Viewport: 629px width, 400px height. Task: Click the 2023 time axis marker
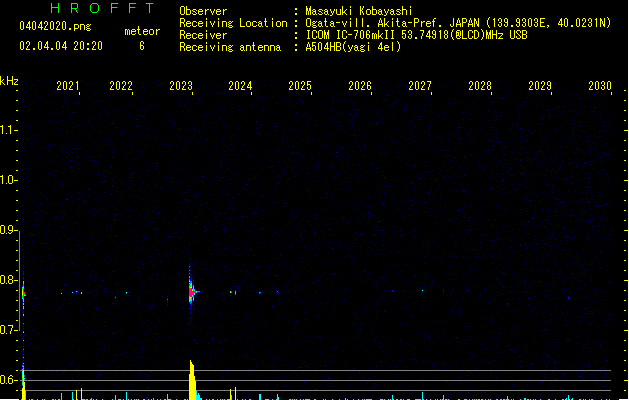[x=181, y=85]
